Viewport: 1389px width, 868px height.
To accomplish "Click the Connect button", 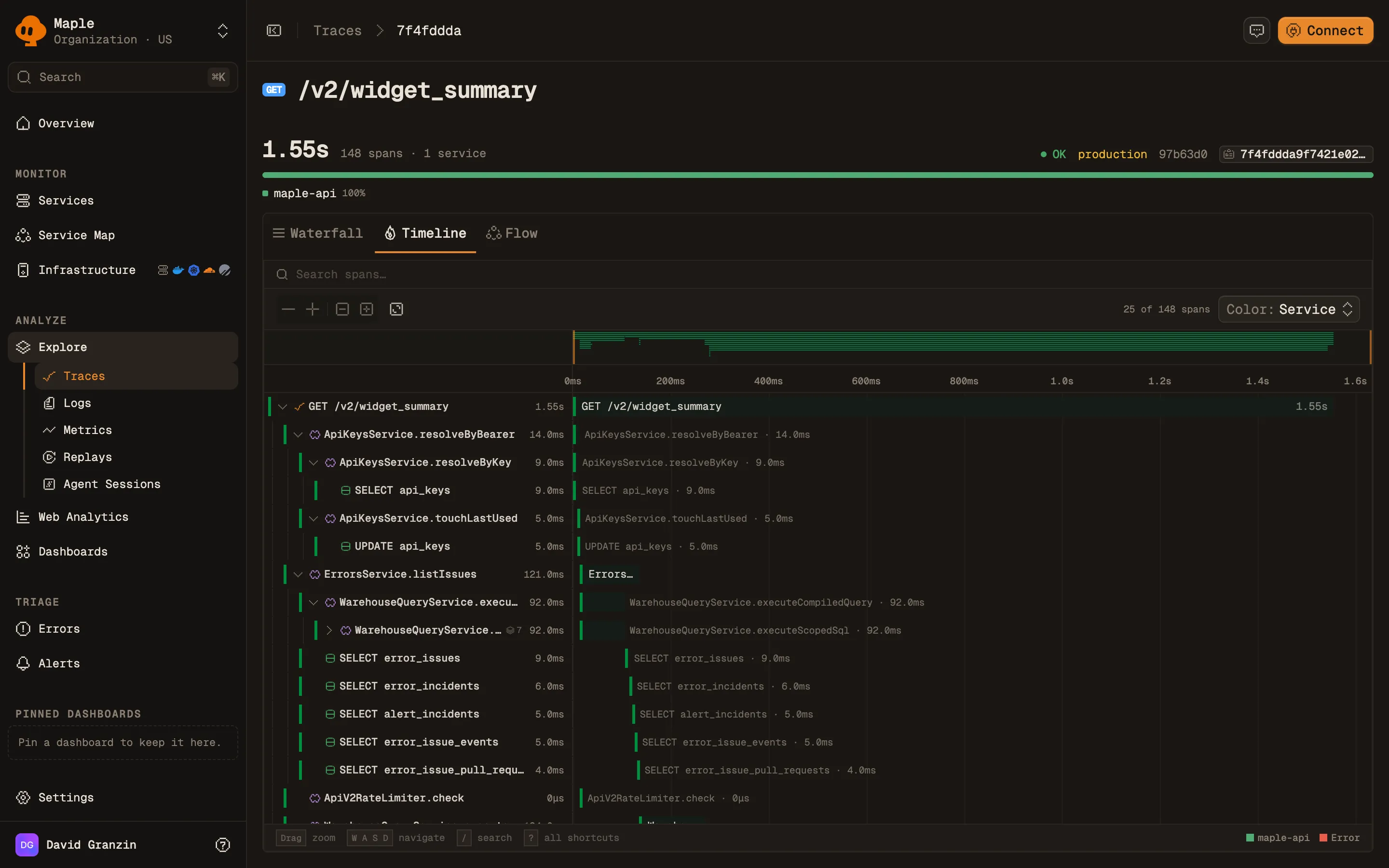I will (x=1325, y=30).
